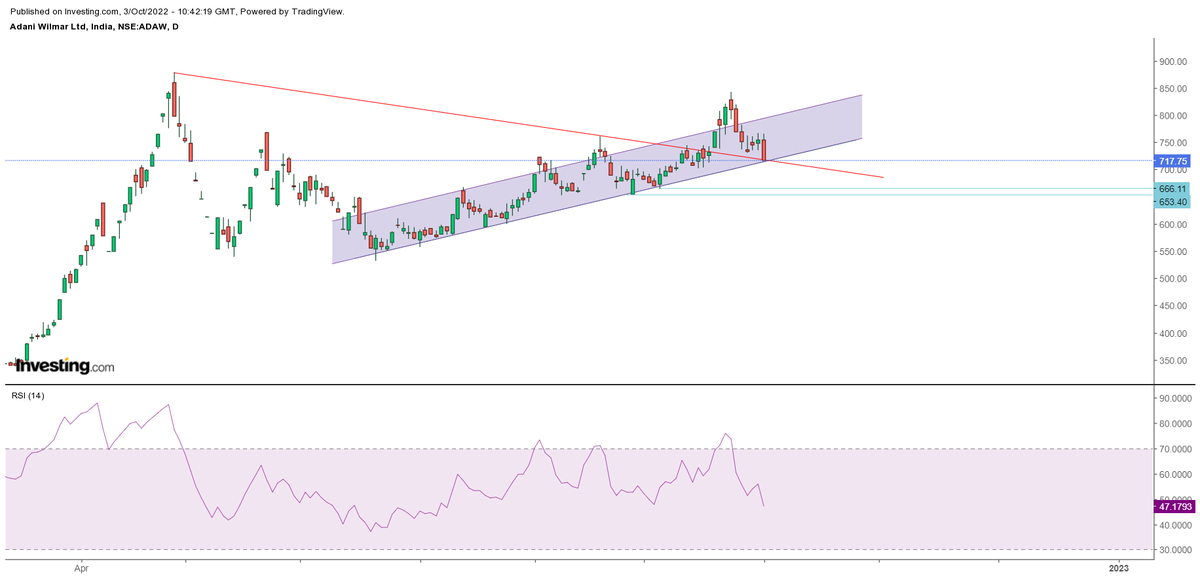
Task: Click the '2023' date axis label
Action: click(1119, 568)
